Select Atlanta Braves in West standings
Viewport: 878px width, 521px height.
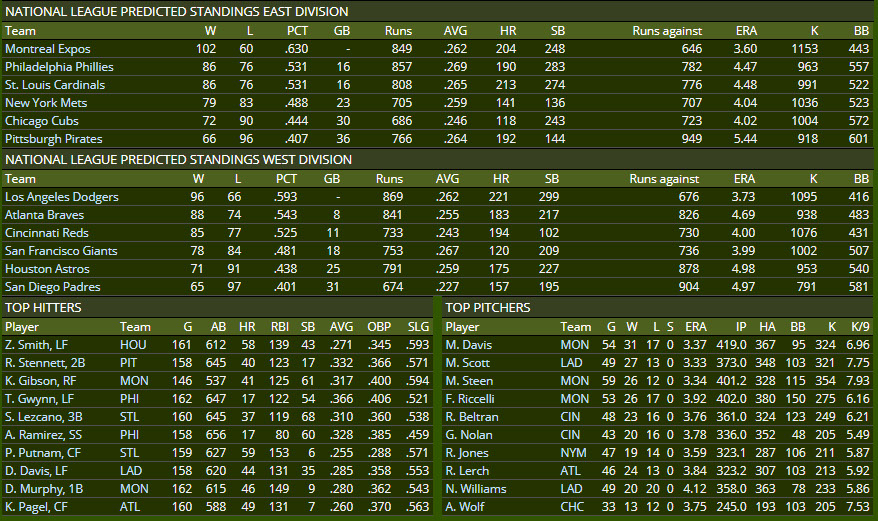(44, 215)
